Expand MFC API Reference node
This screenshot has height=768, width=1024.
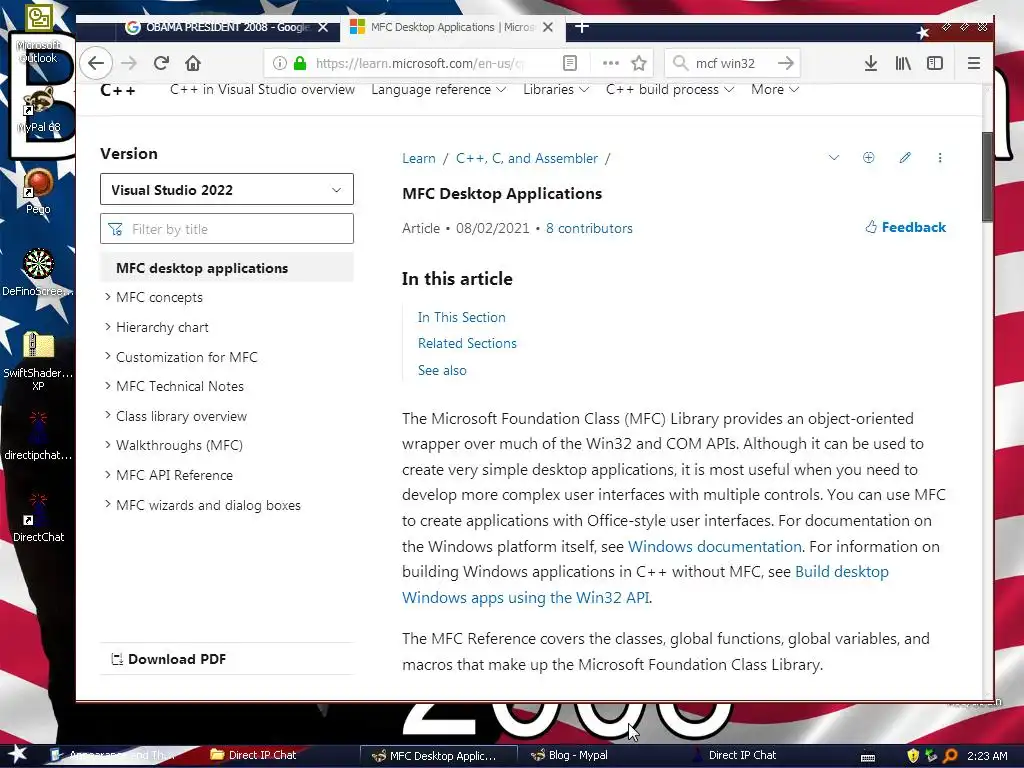(x=108, y=475)
